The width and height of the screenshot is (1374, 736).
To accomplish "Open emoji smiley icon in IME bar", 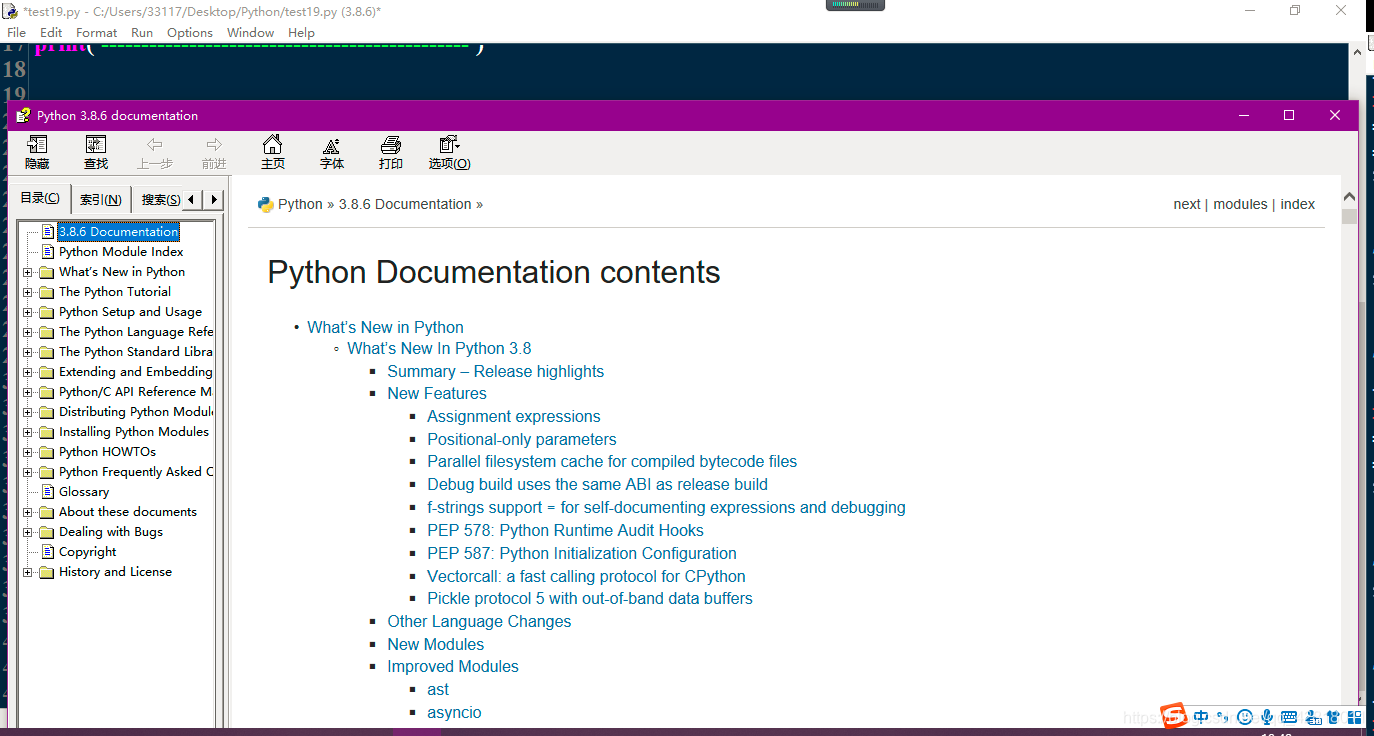I will click(1245, 717).
